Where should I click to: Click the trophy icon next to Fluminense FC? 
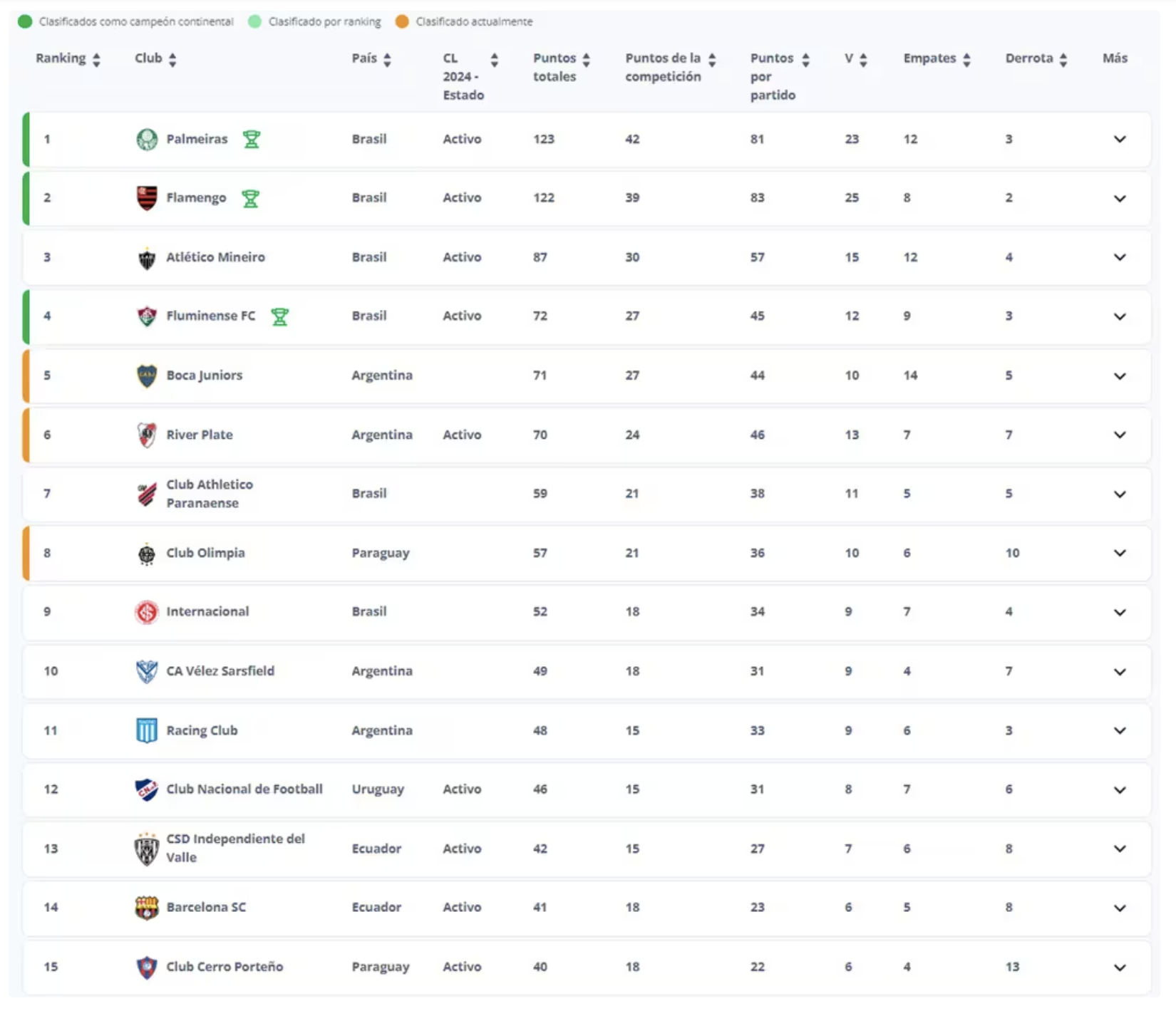coord(280,316)
